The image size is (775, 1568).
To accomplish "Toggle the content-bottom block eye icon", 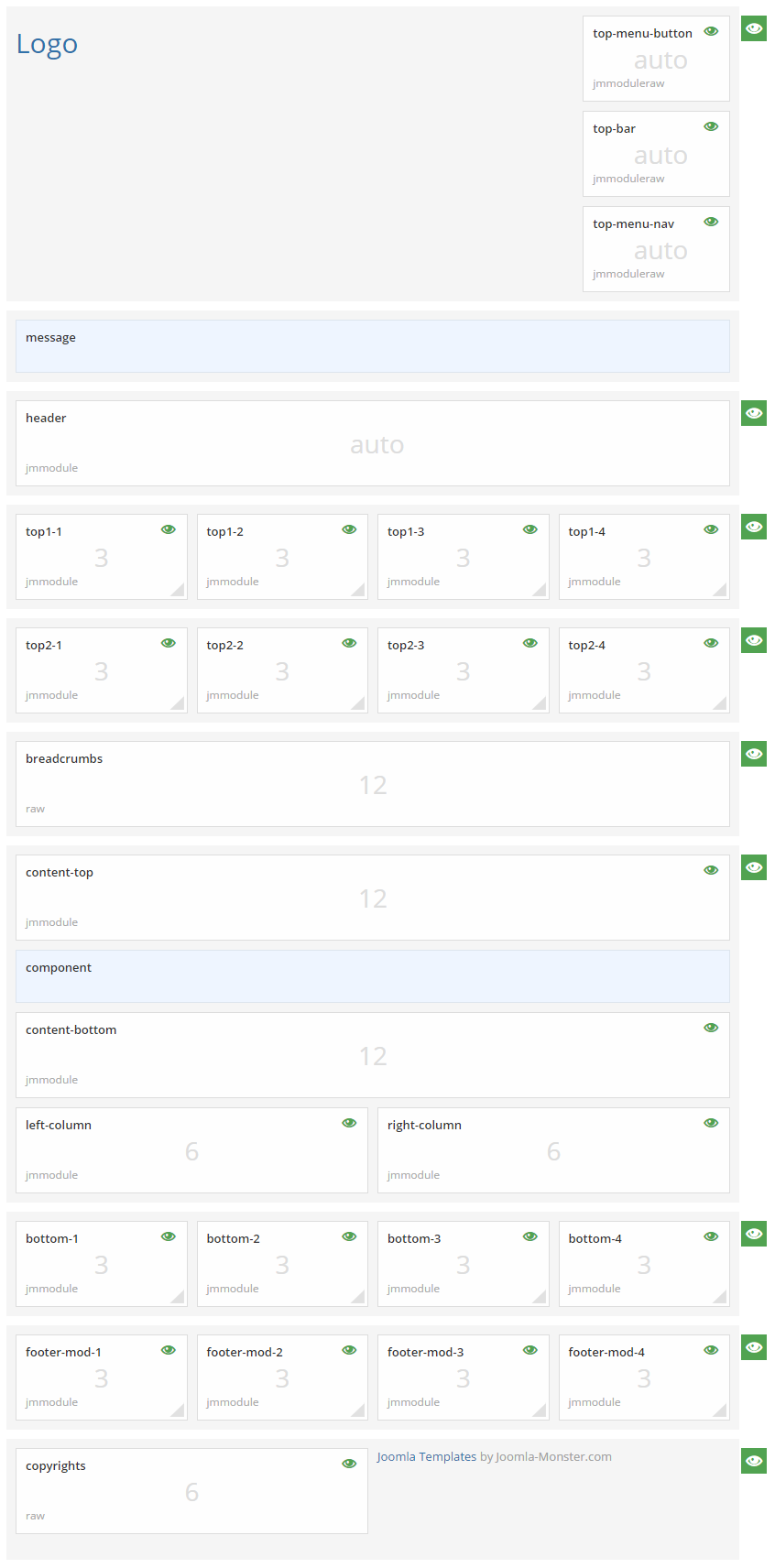I will tap(711, 1028).
